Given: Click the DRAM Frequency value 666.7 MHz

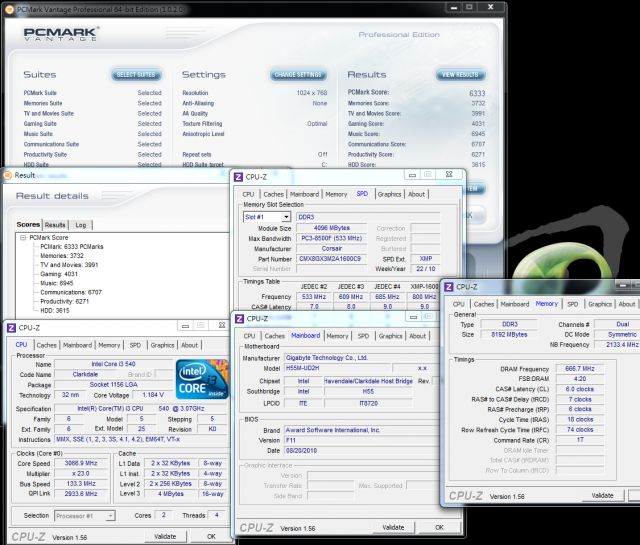Looking at the screenshot, I should [580, 369].
